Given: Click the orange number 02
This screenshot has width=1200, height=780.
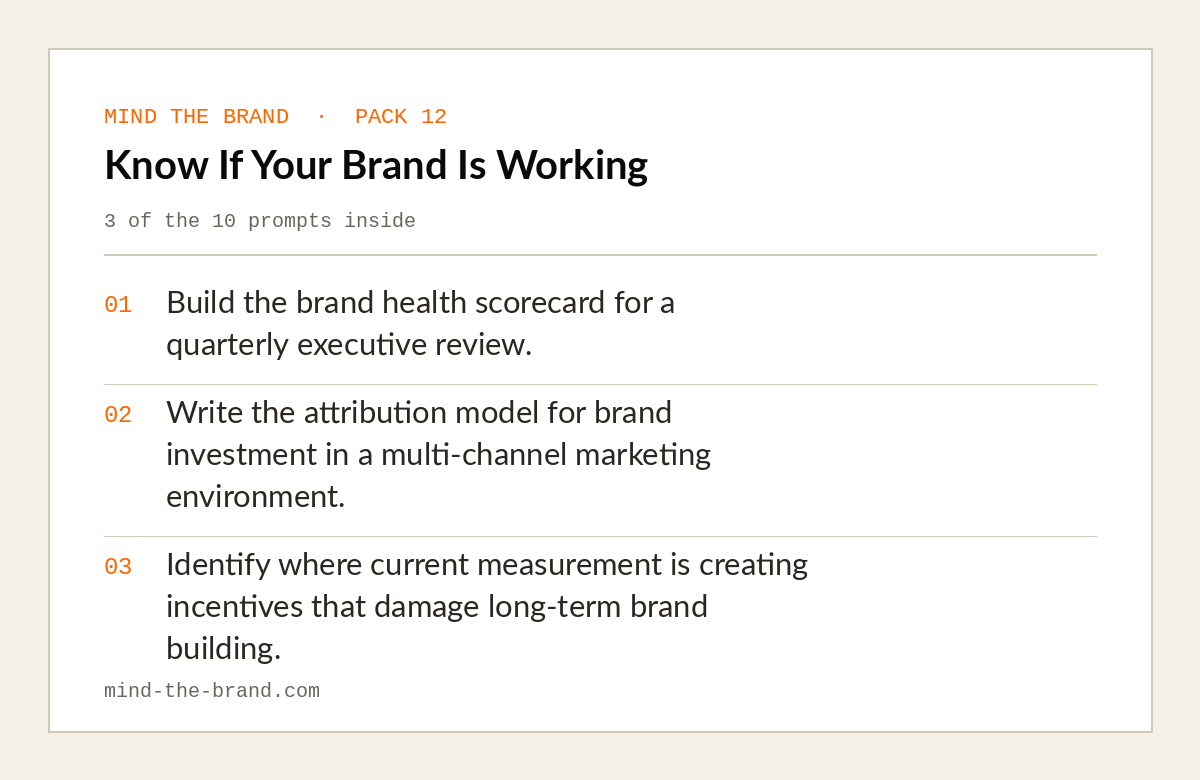Looking at the screenshot, I should pyautogui.click(x=118, y=415).
